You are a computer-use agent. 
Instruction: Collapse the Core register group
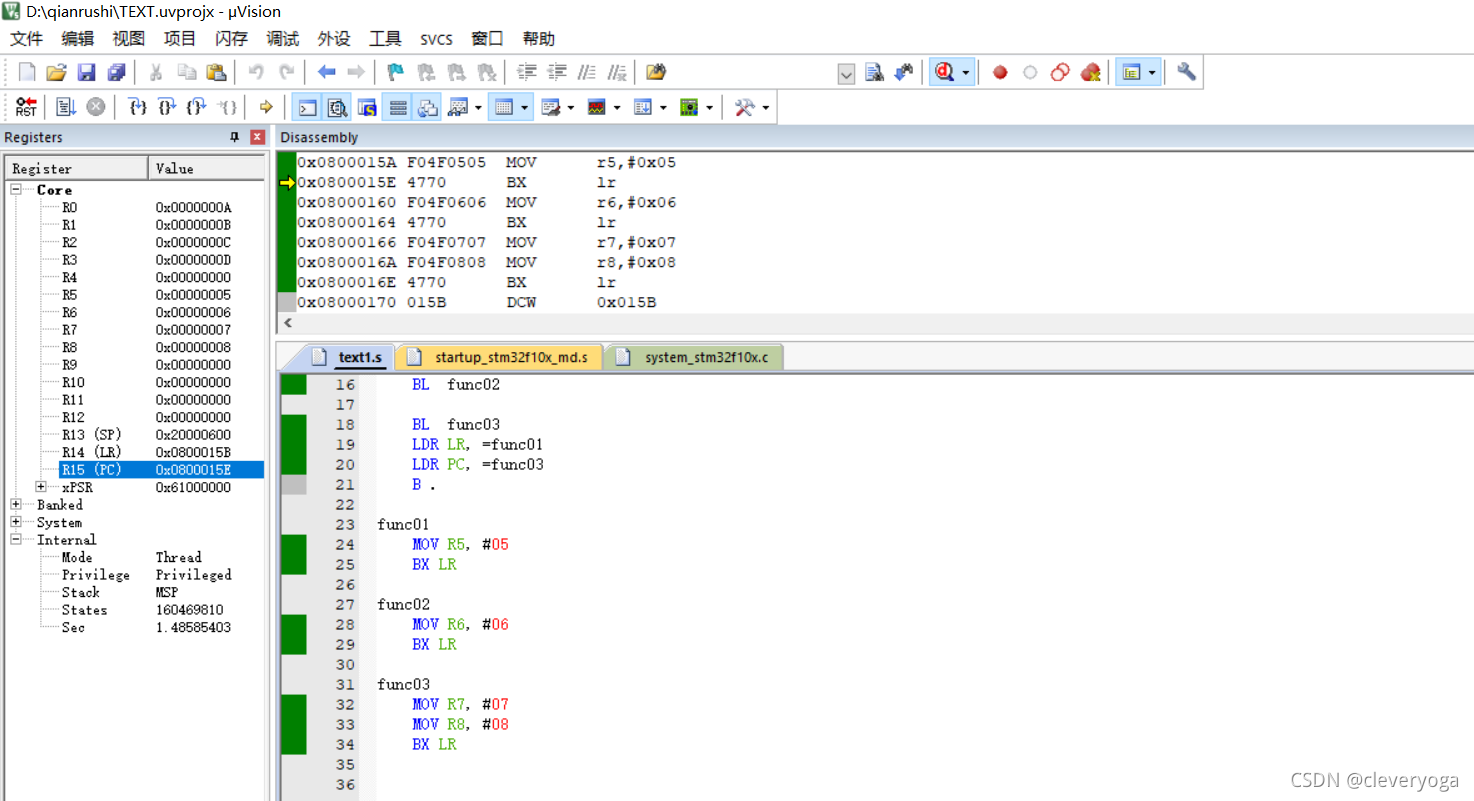click(17, 190)
